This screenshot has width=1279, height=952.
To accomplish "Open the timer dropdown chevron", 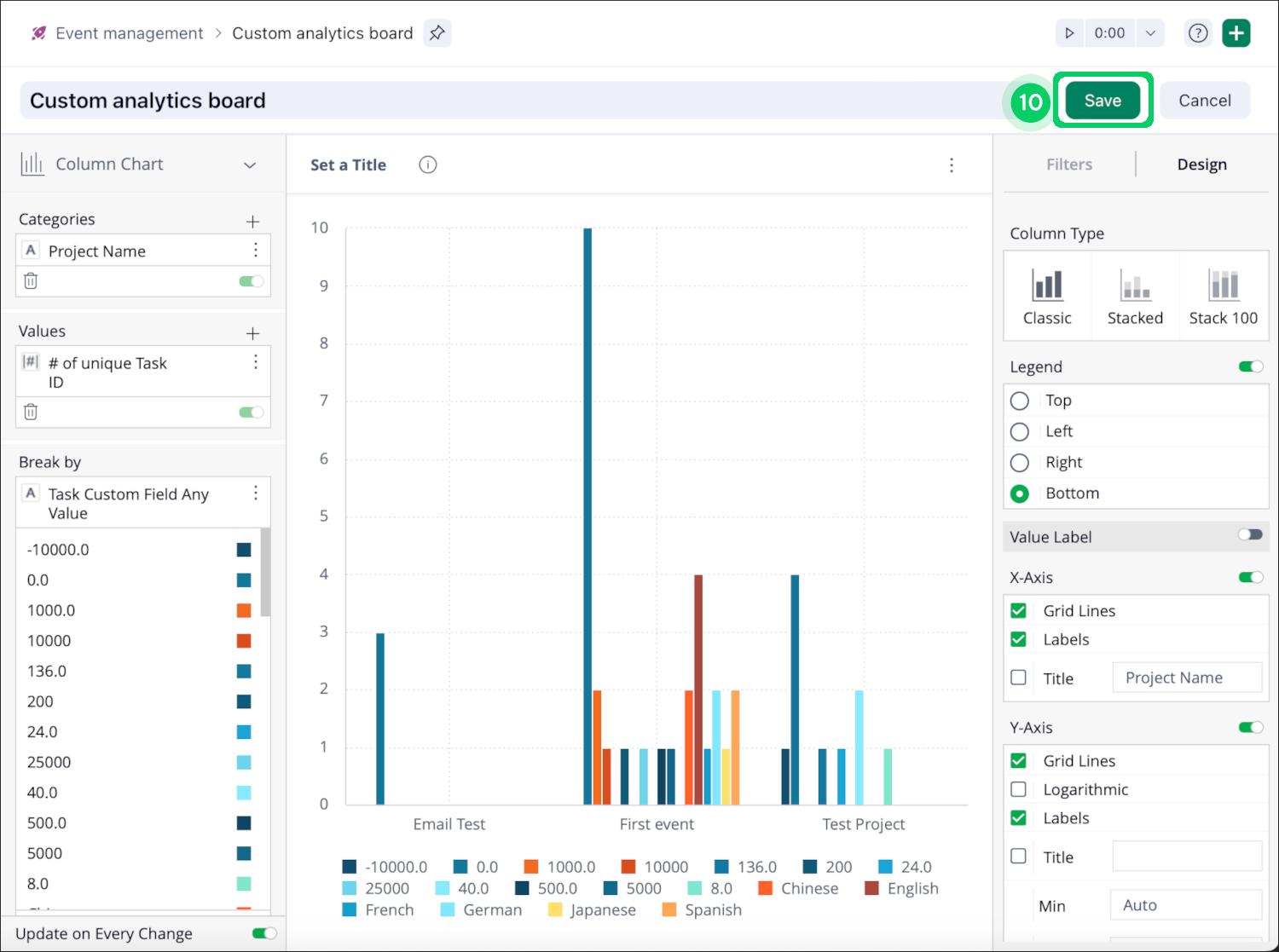I will (x=1150, y=33).
